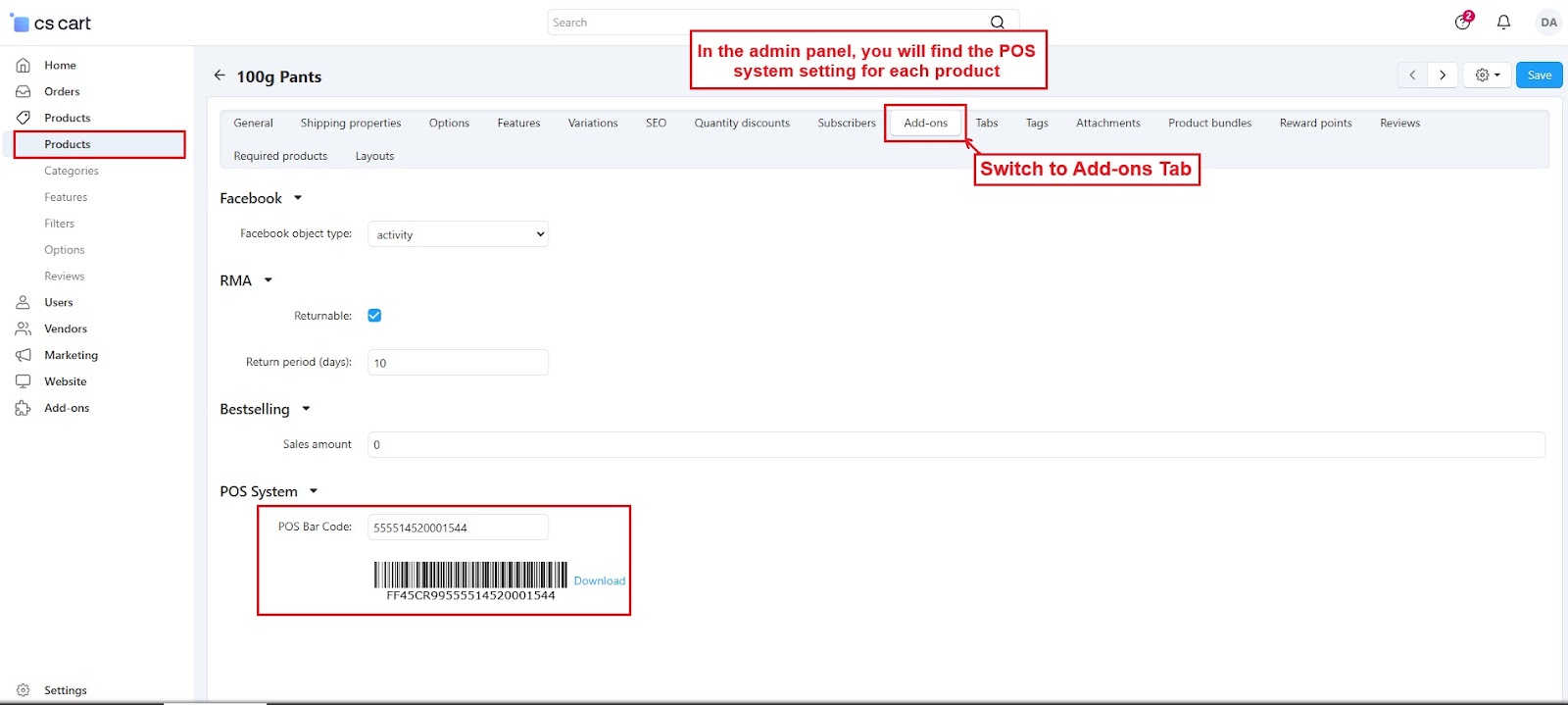Open the notifications bell
The image size is (1568, 705).
(1503, 22)
